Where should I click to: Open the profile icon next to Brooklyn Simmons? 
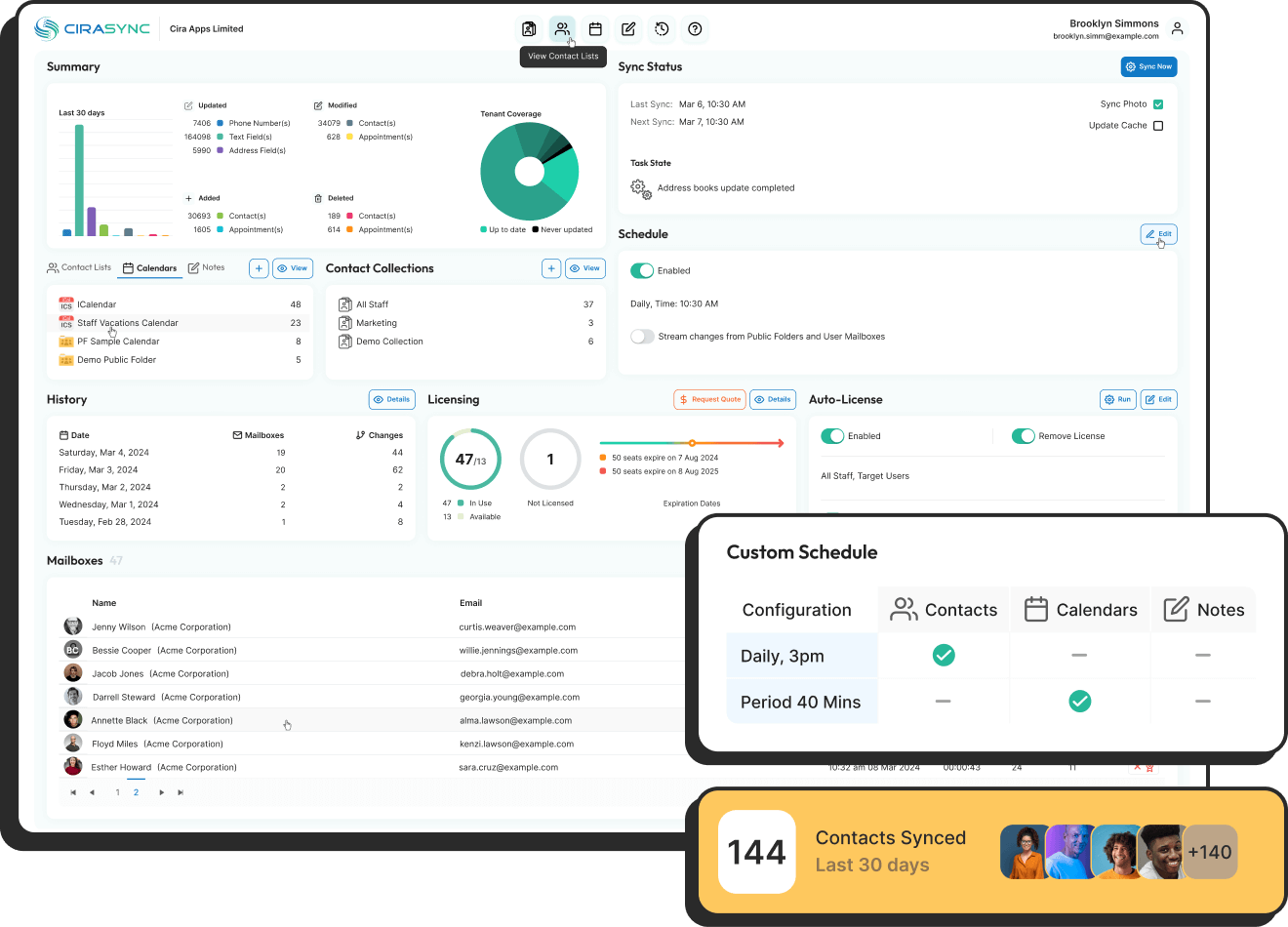pyautogui.click(x=1177, y=28)
